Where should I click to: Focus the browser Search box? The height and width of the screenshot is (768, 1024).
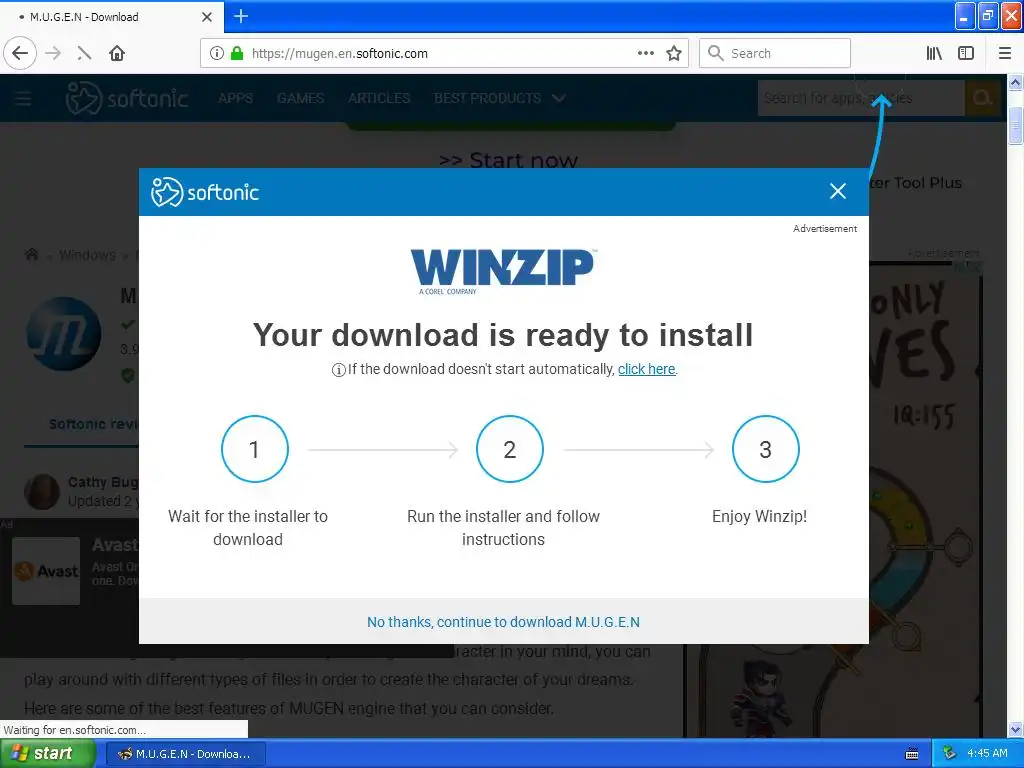pos(775,53)
